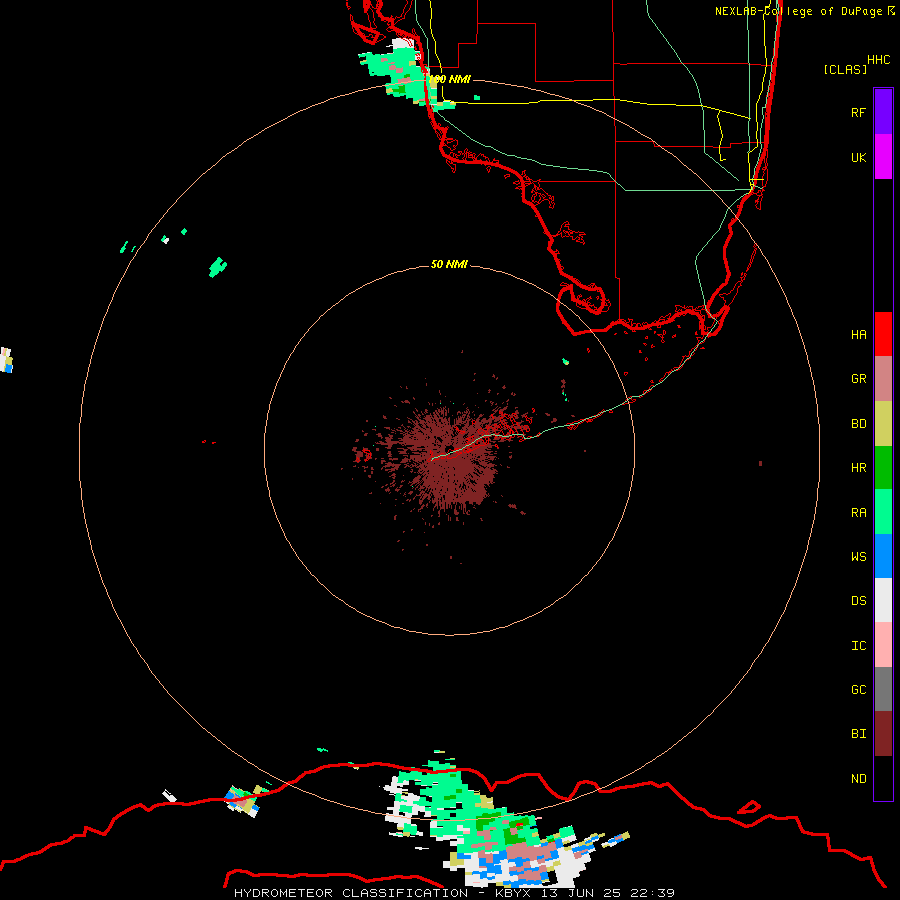Screen dimensions: 900x900
Task: Select the DS white legend swatch
Action: (x=883, y=600)
